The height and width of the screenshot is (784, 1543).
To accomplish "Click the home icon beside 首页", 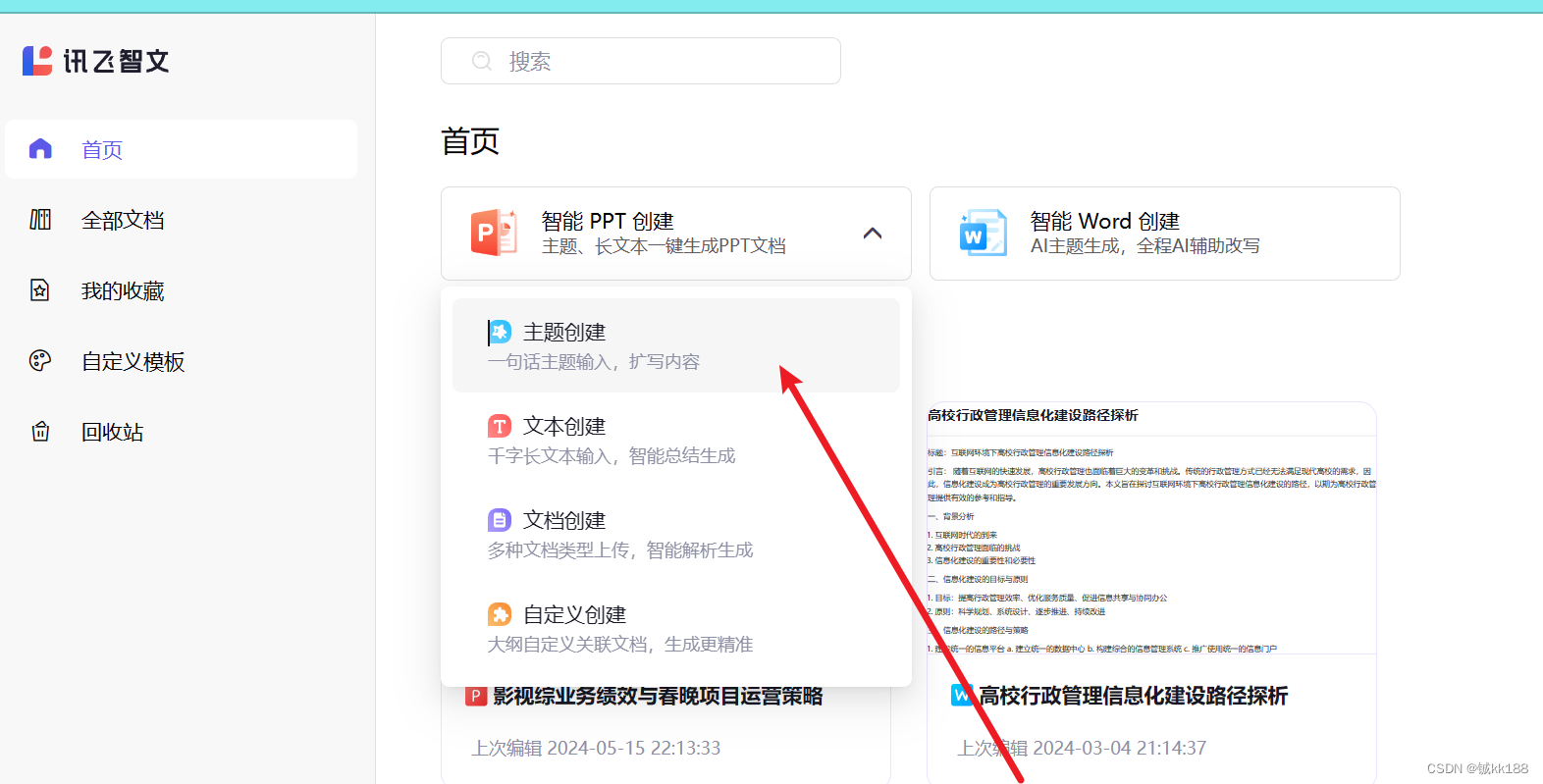I will (x=40, y=149).
